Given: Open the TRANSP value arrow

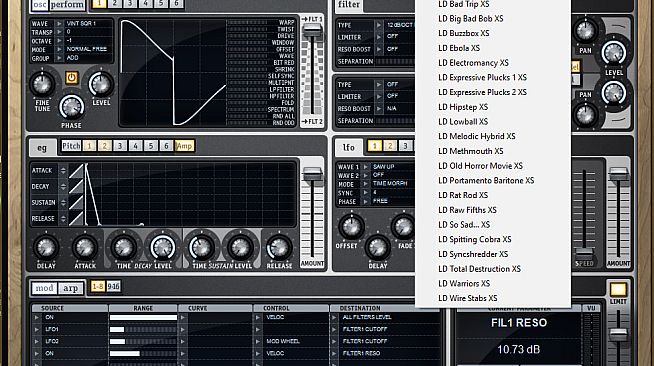Looking at the screenshot, I should (x=59, y=32).
